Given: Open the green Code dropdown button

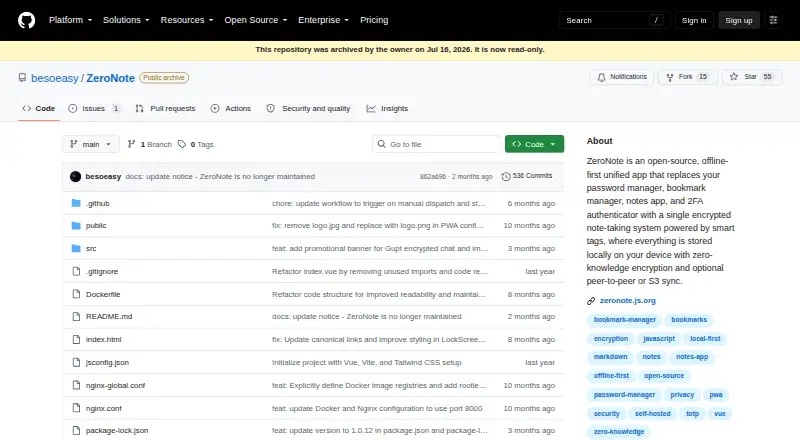Looking at the screenshot, I should point(534,144).
